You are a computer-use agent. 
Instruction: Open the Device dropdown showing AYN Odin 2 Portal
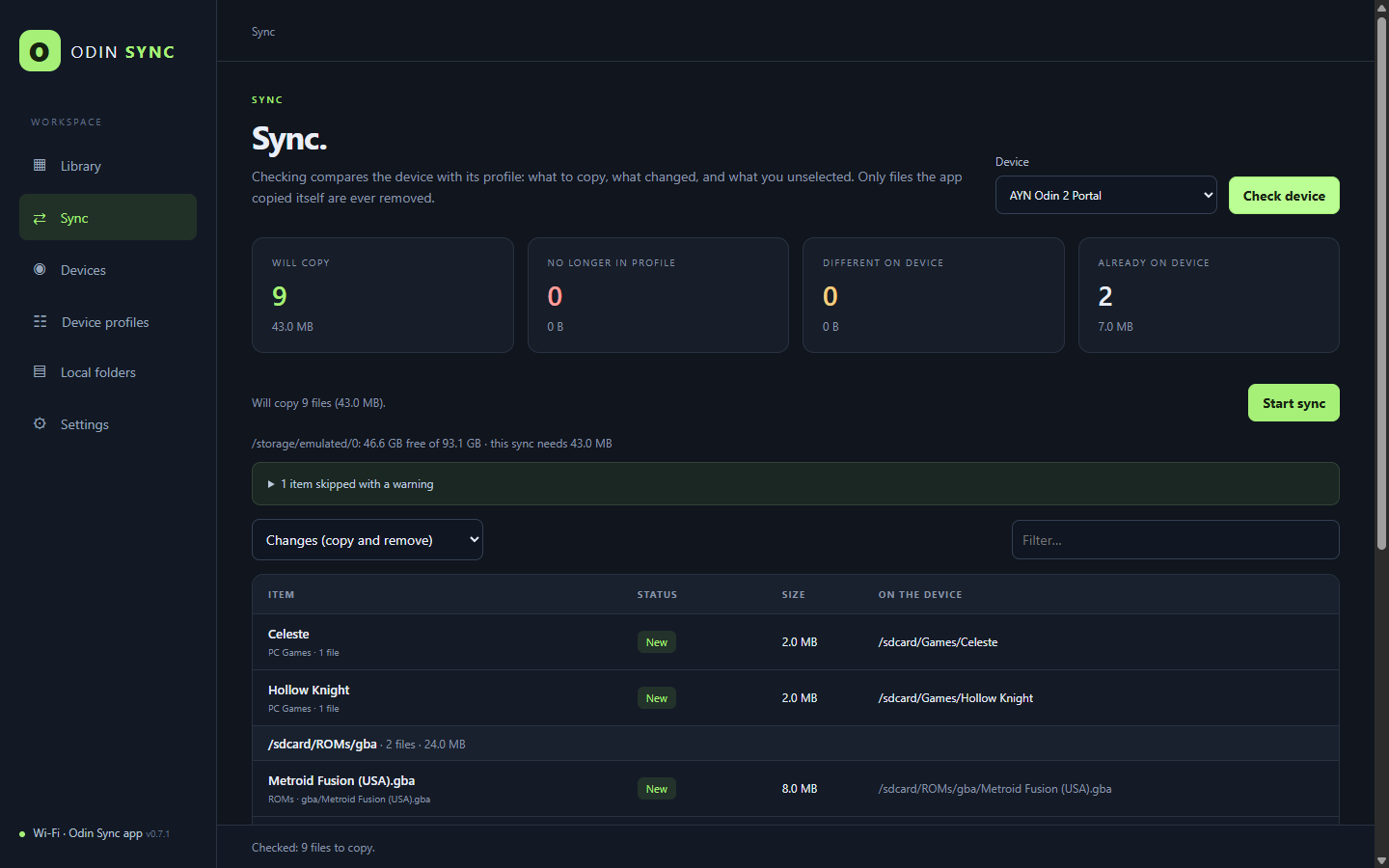[1106, 195]
